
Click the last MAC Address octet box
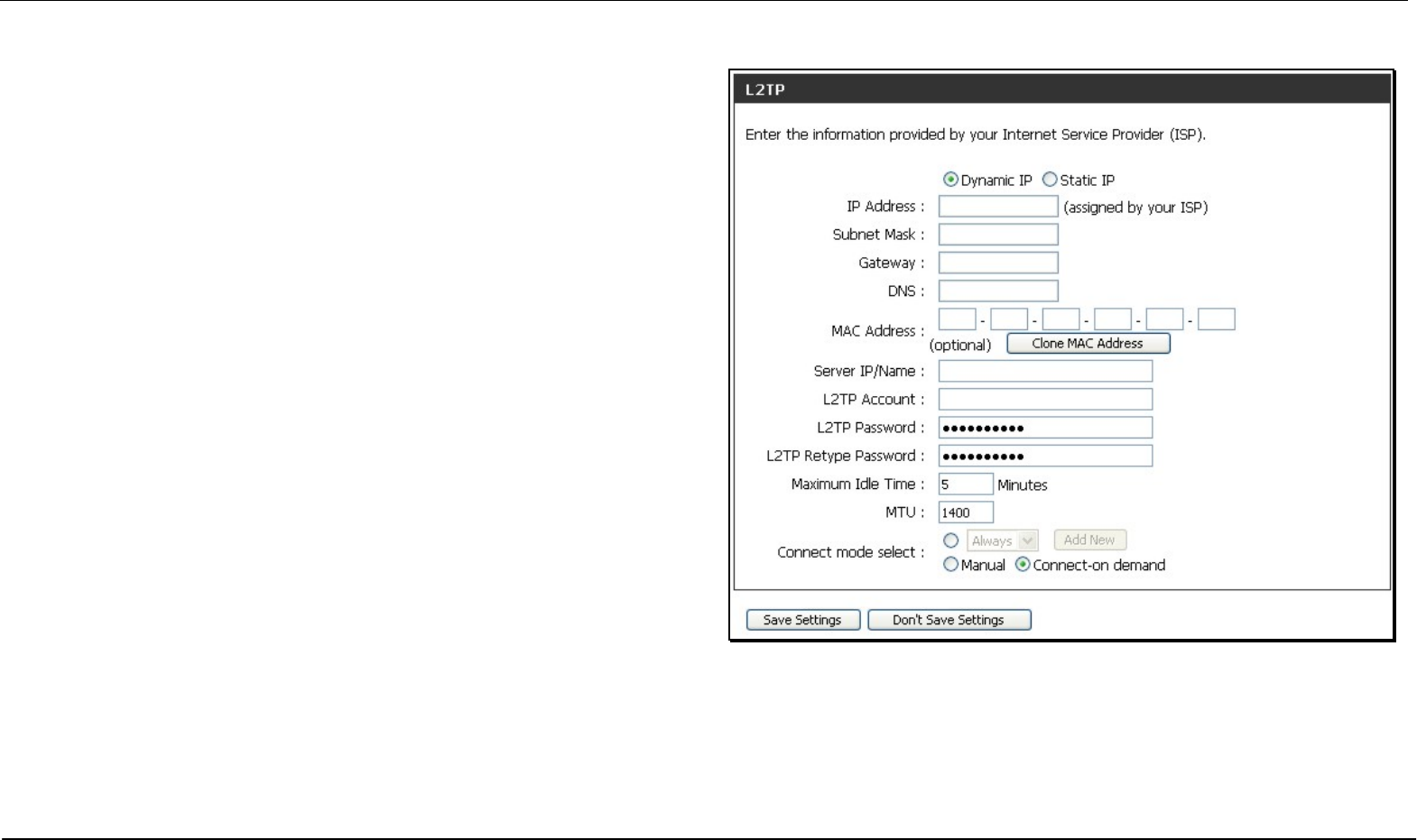[x=1217, y=319]
